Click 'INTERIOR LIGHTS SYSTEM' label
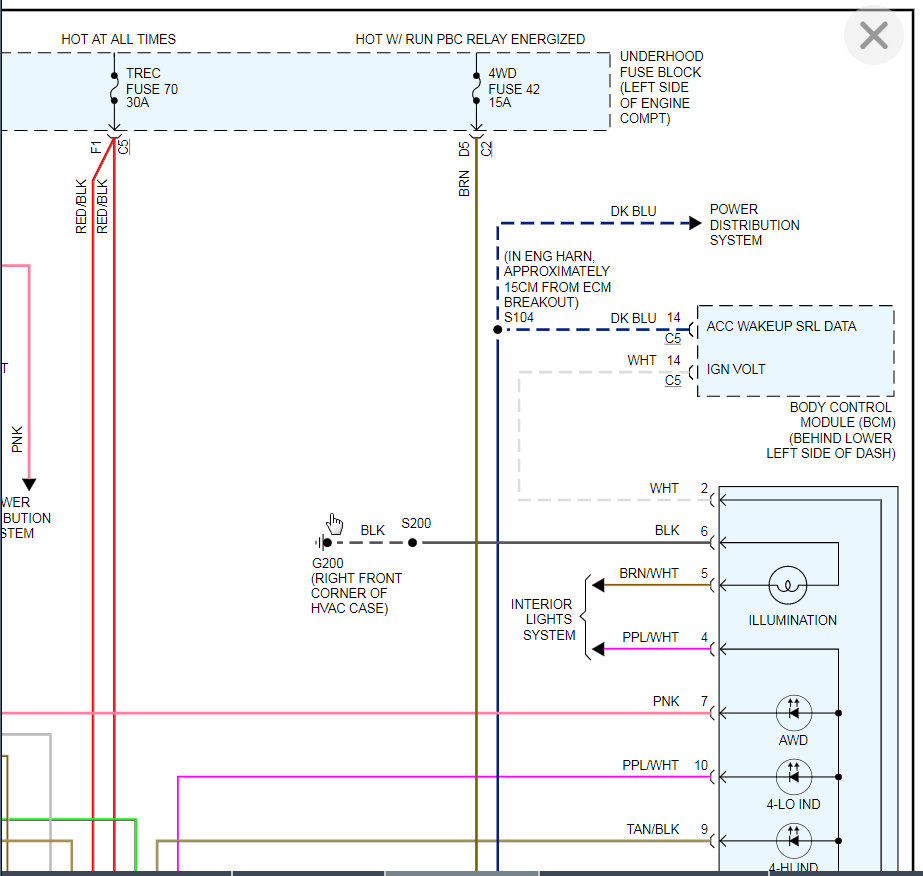 coord(543,619)
